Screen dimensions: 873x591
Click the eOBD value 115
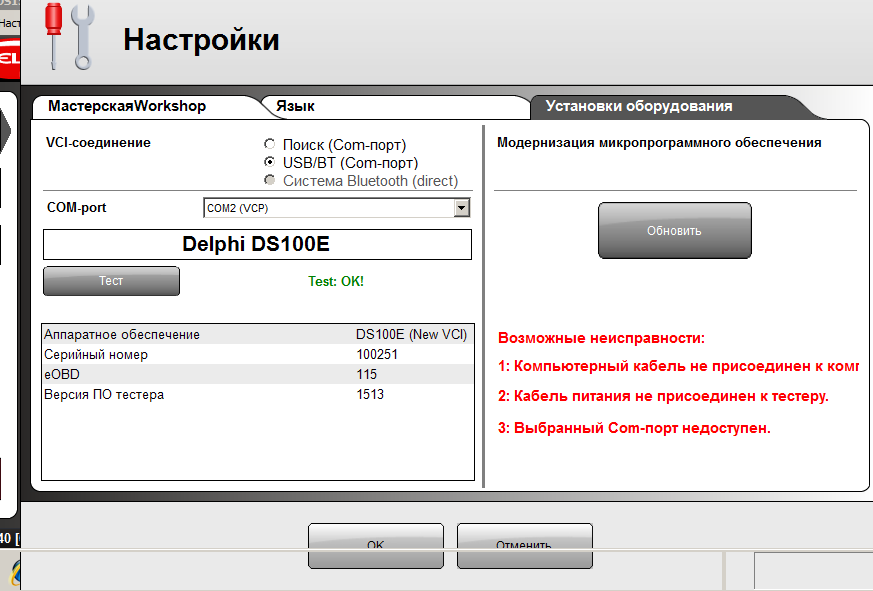[367, 374]
